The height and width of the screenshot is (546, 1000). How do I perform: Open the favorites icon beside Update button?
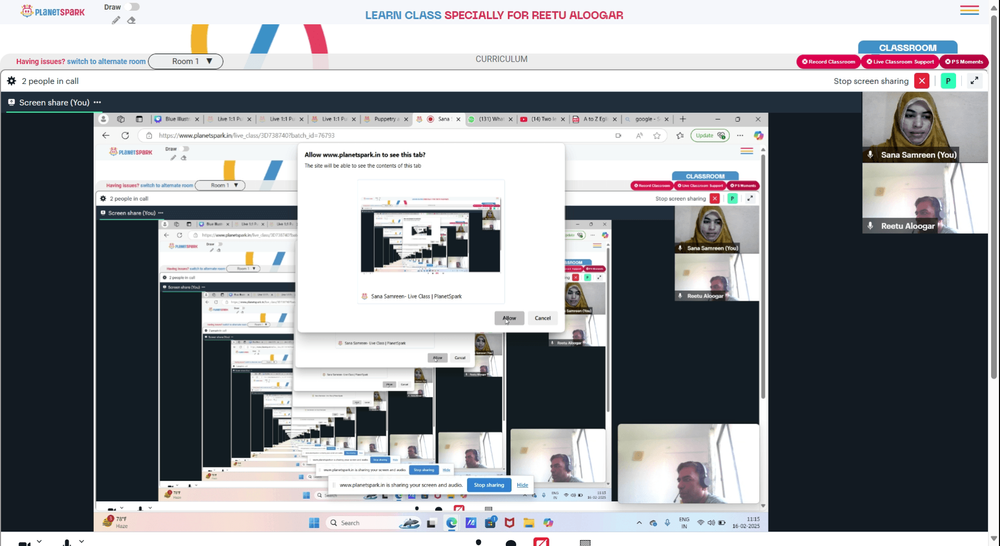(680, 135)
